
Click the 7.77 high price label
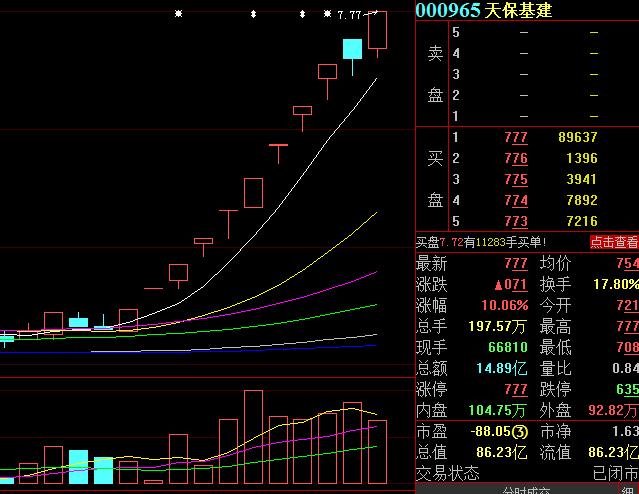click(350, 15)
